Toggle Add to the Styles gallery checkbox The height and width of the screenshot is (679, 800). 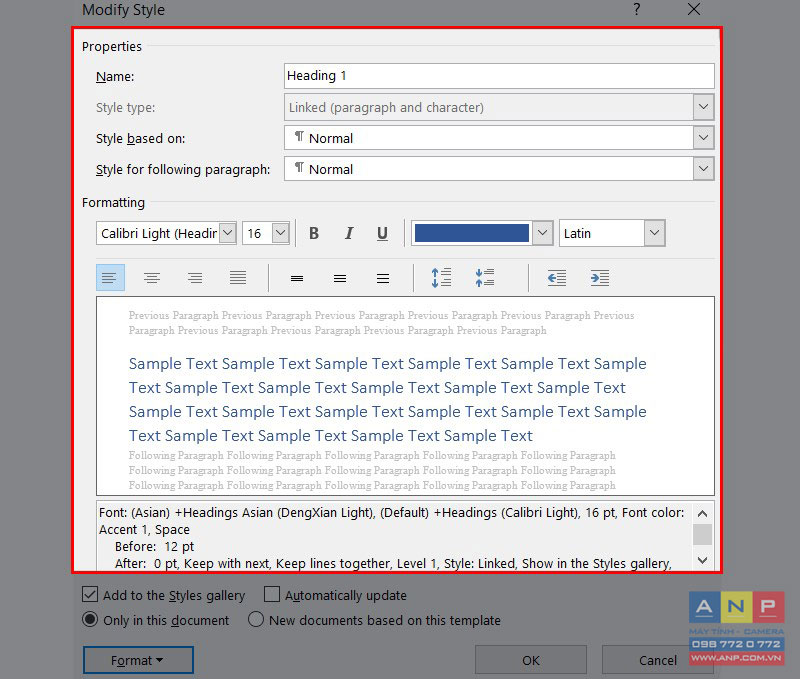tap(90, 594)
